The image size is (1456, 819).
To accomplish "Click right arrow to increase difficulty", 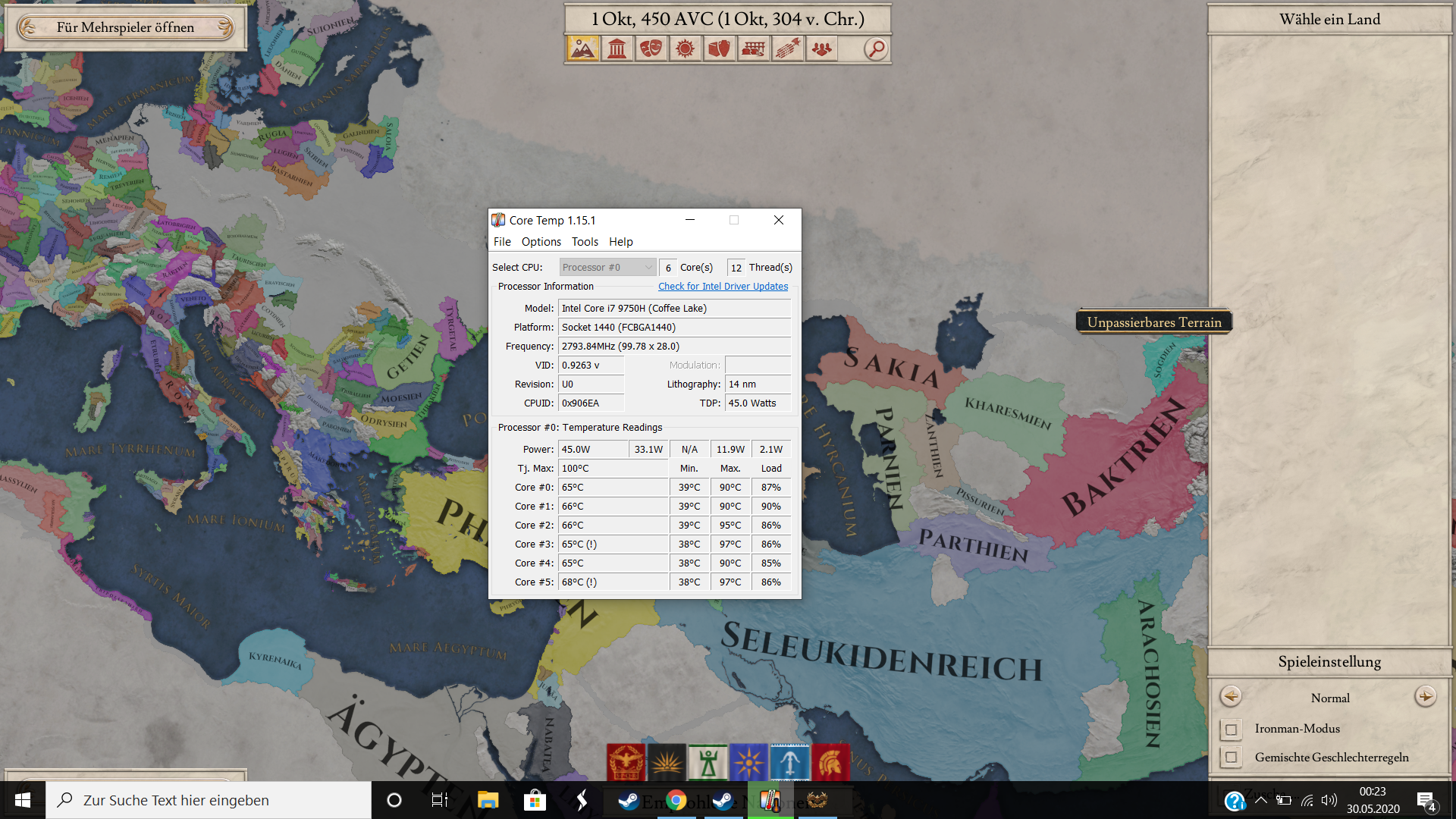I will 1425,696.
